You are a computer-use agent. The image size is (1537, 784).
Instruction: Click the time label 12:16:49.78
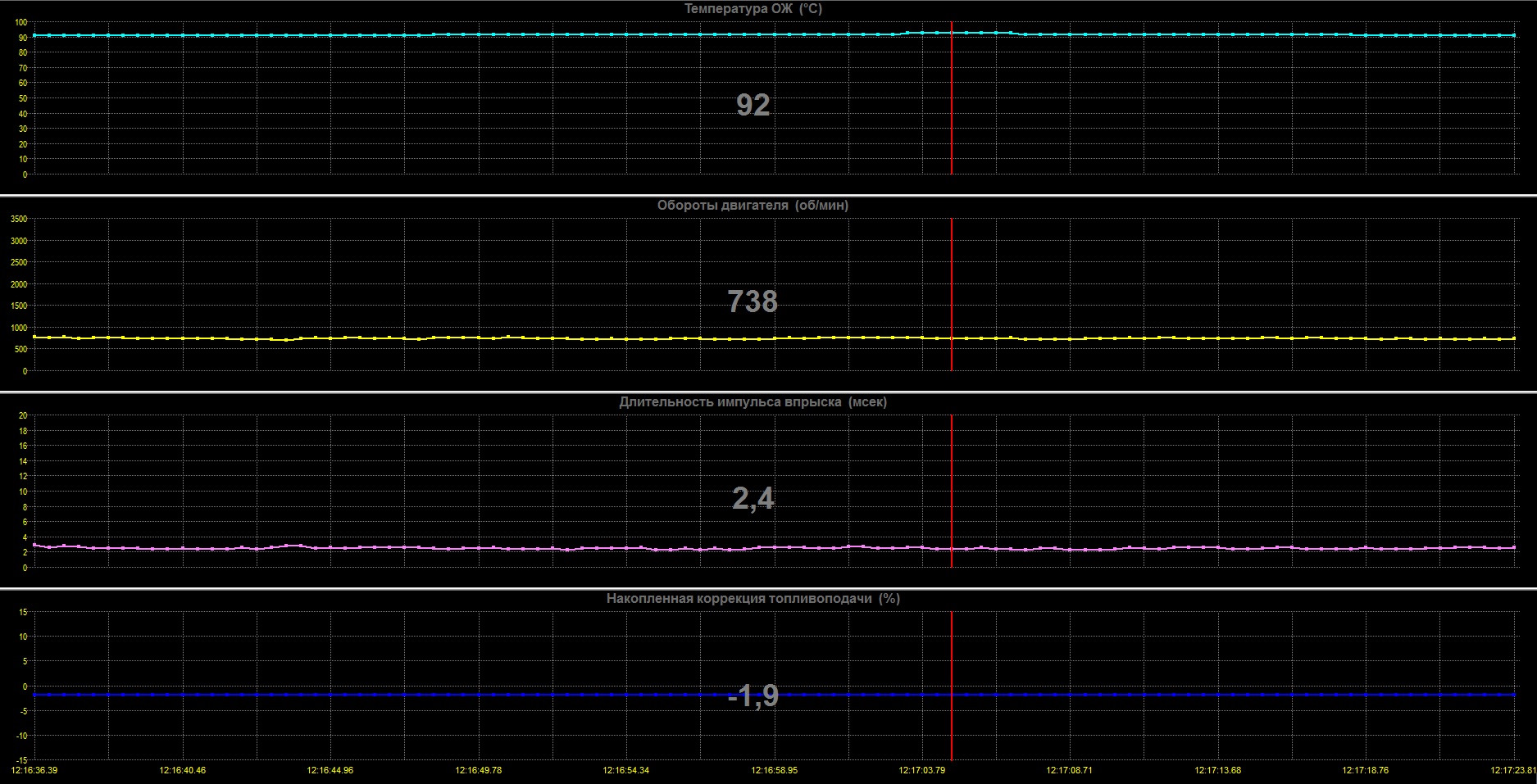479,771
